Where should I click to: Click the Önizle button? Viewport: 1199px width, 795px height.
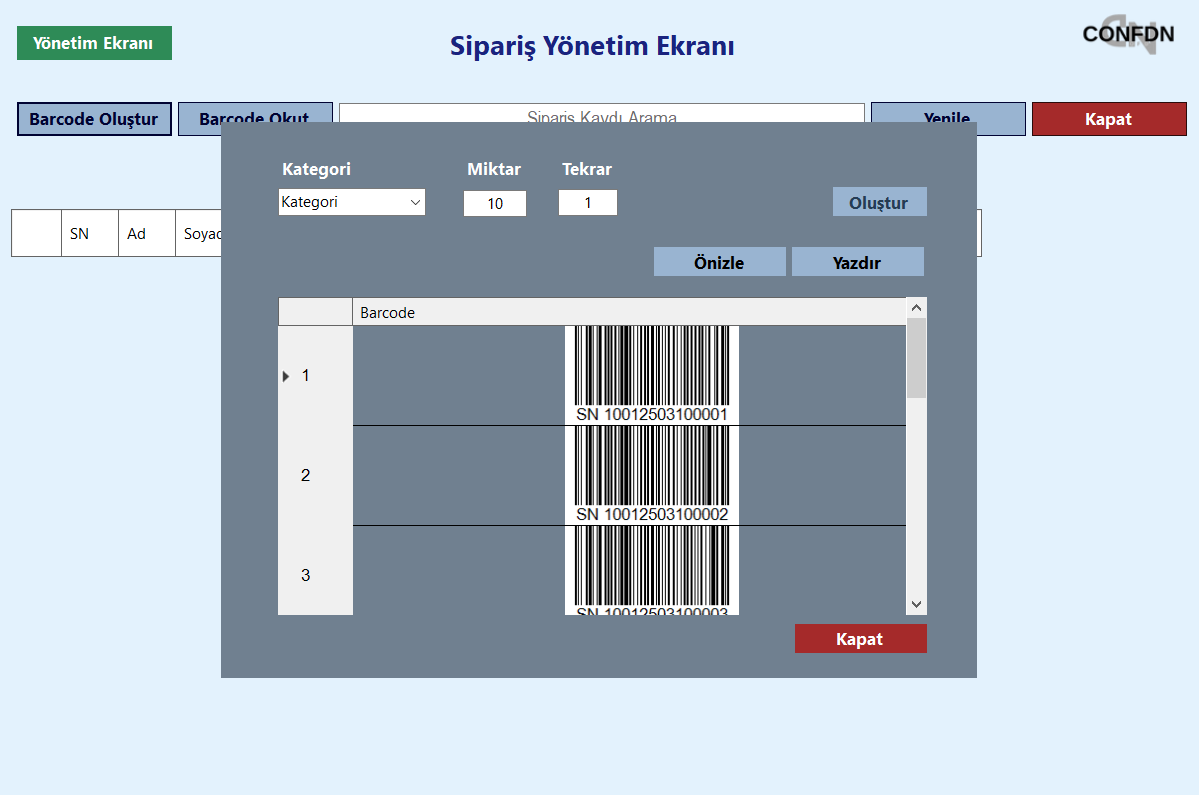(x=719, y=261)
